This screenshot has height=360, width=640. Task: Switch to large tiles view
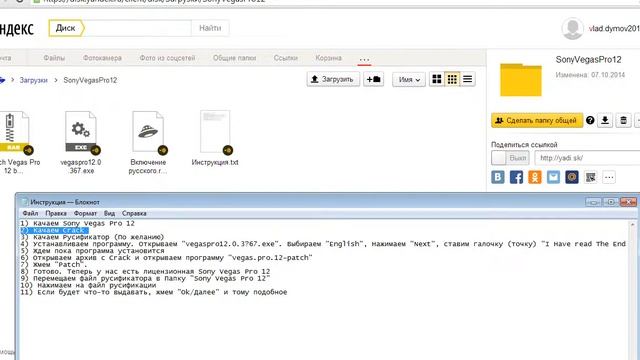[x=437, y=79]
